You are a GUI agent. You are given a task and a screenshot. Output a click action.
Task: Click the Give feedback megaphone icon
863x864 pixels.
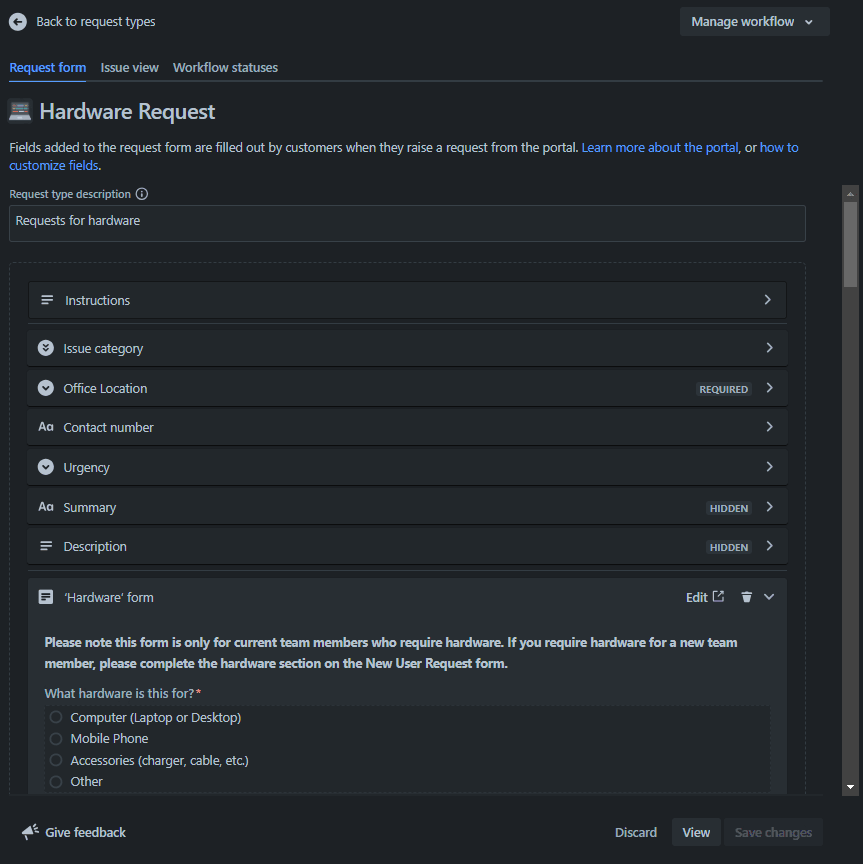pos(30,831)
